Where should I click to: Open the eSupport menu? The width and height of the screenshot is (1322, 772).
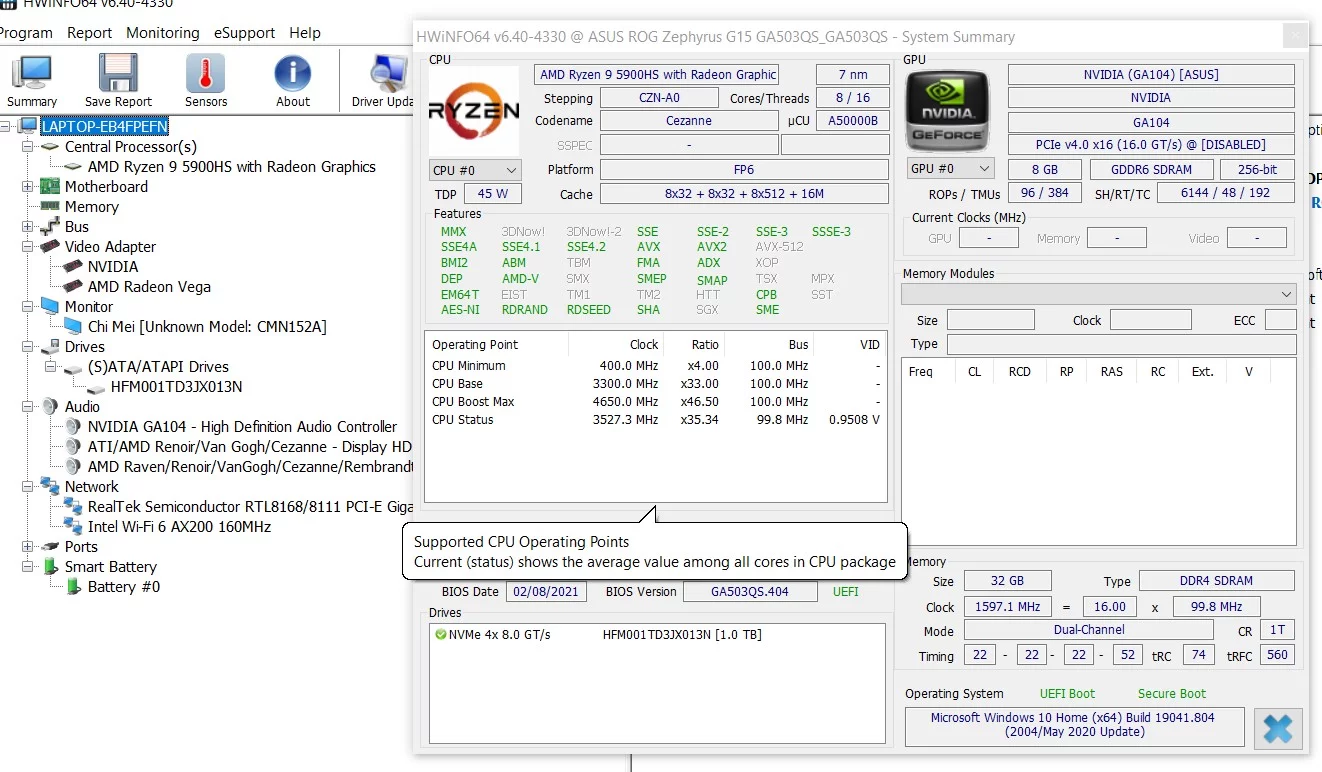tap(246, 33)
